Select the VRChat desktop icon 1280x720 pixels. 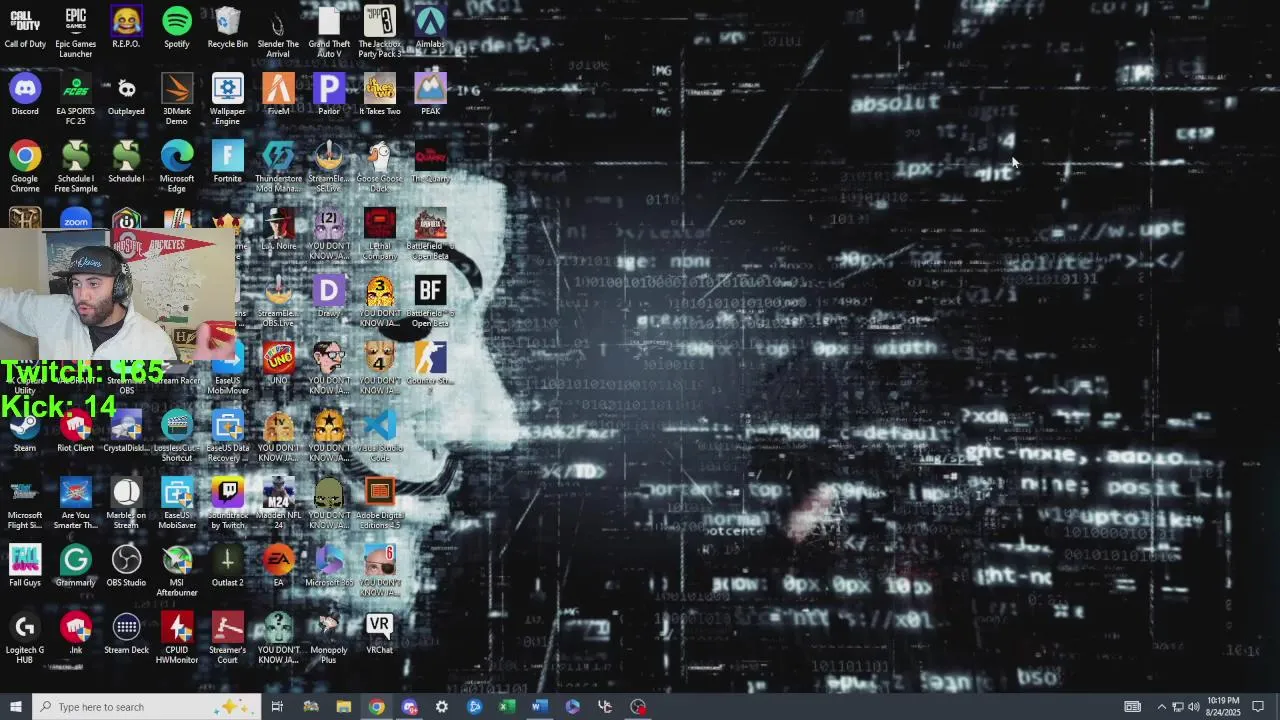coord(380,632)
